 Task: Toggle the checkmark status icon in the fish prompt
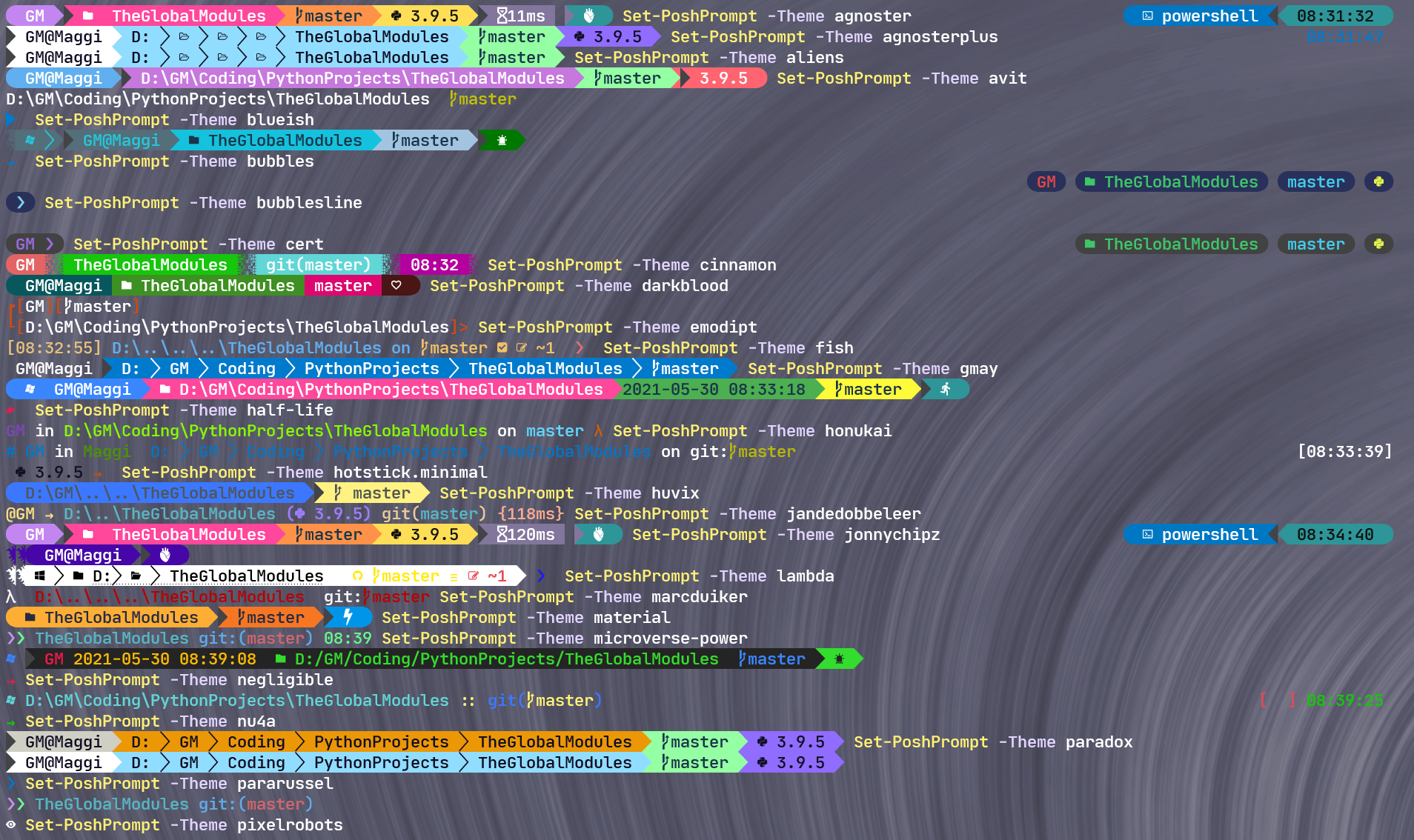click(502, 347)
